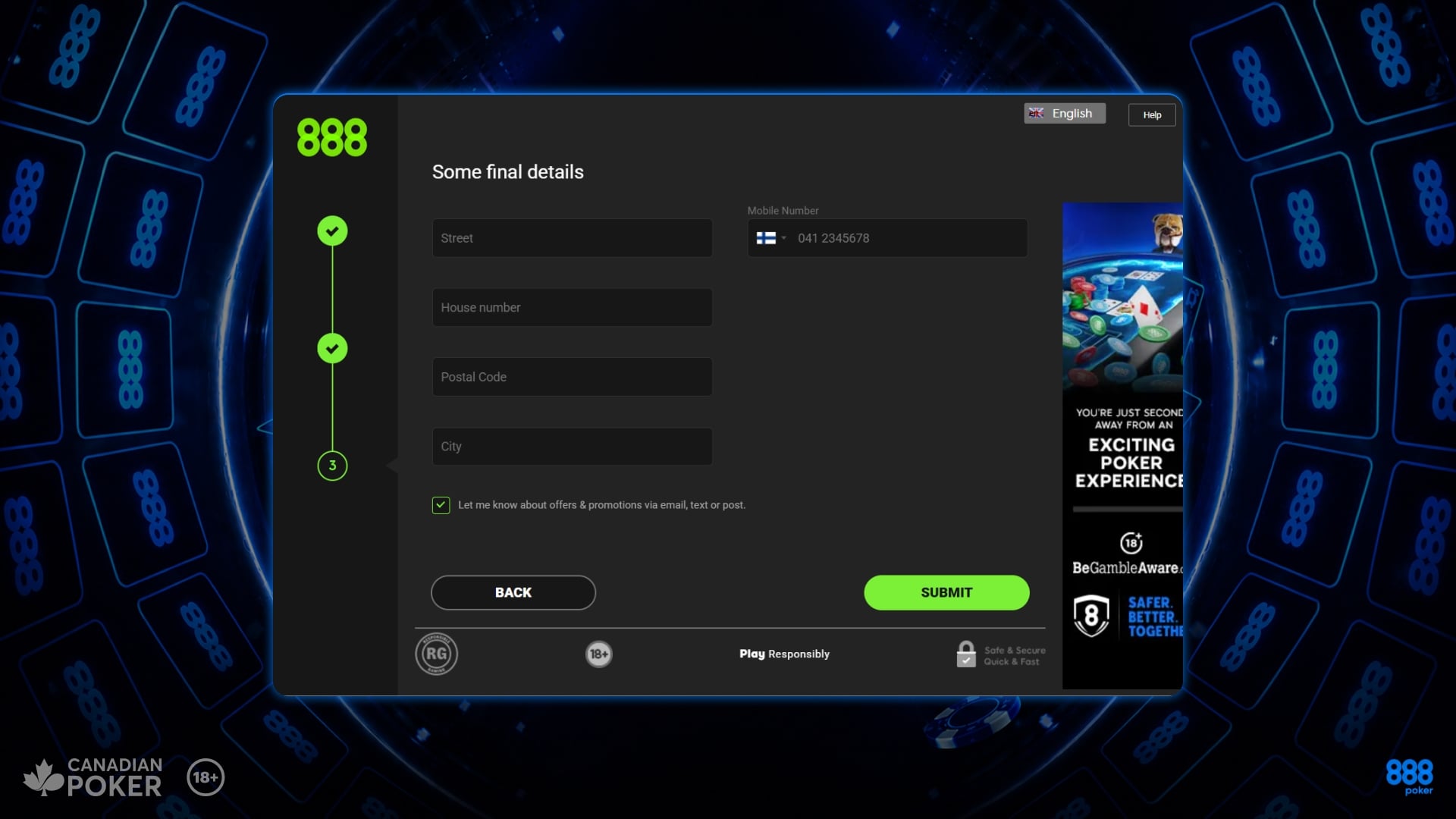1456x819 pixels.
Task: Click the Play Responsibly link
Action: [784, 654]
